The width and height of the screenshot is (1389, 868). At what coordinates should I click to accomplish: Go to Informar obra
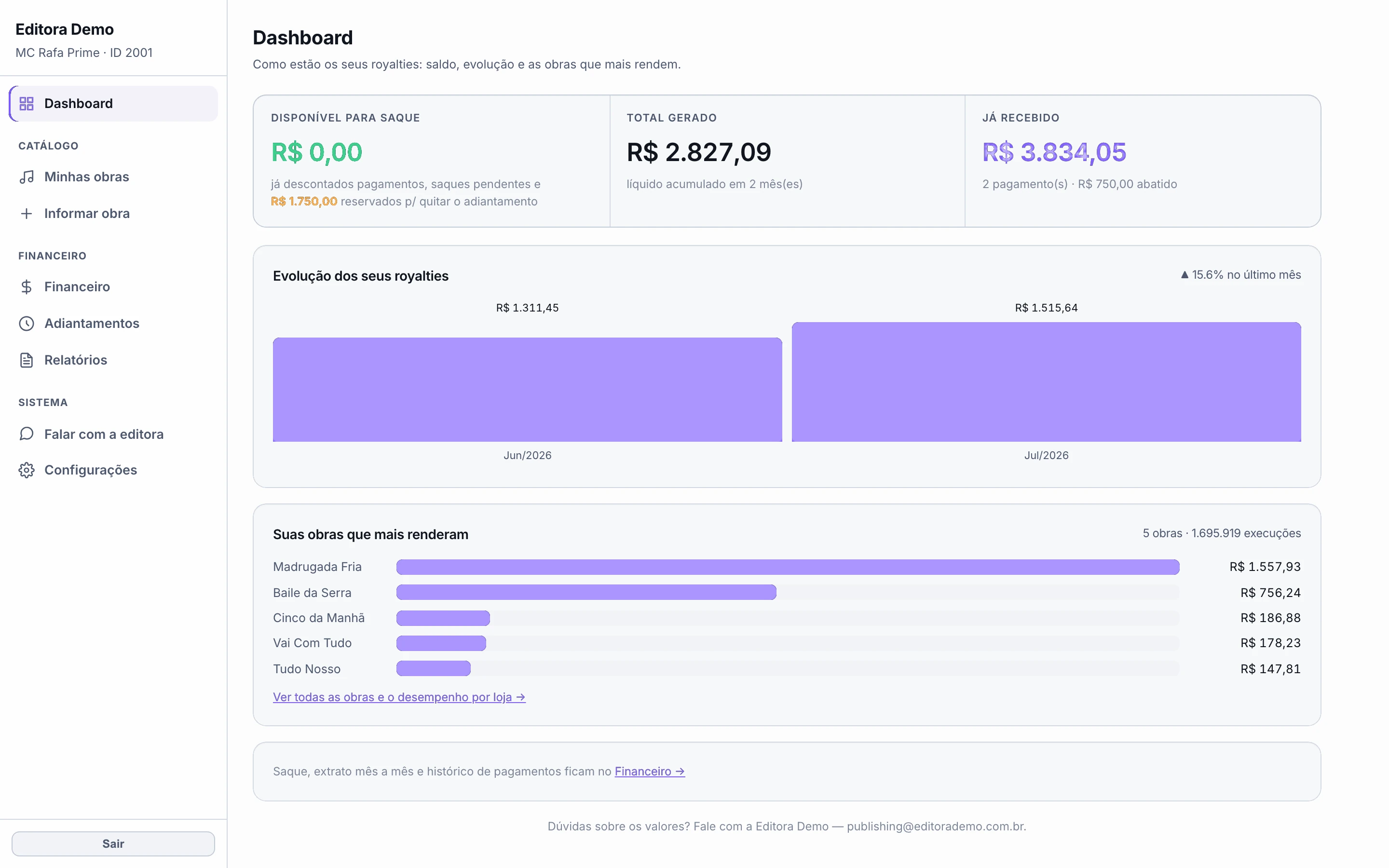click(x=114, y=214)
